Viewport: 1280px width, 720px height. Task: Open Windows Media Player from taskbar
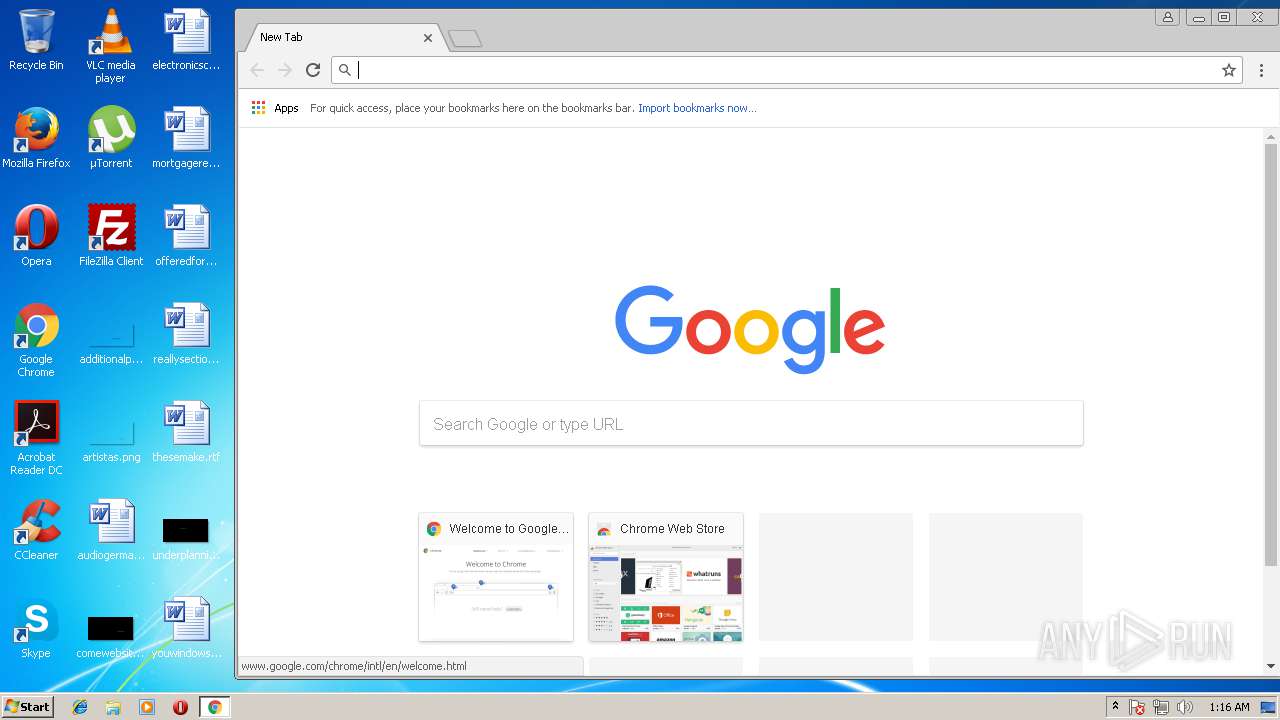pyautogui.click(x=147, y=707)
